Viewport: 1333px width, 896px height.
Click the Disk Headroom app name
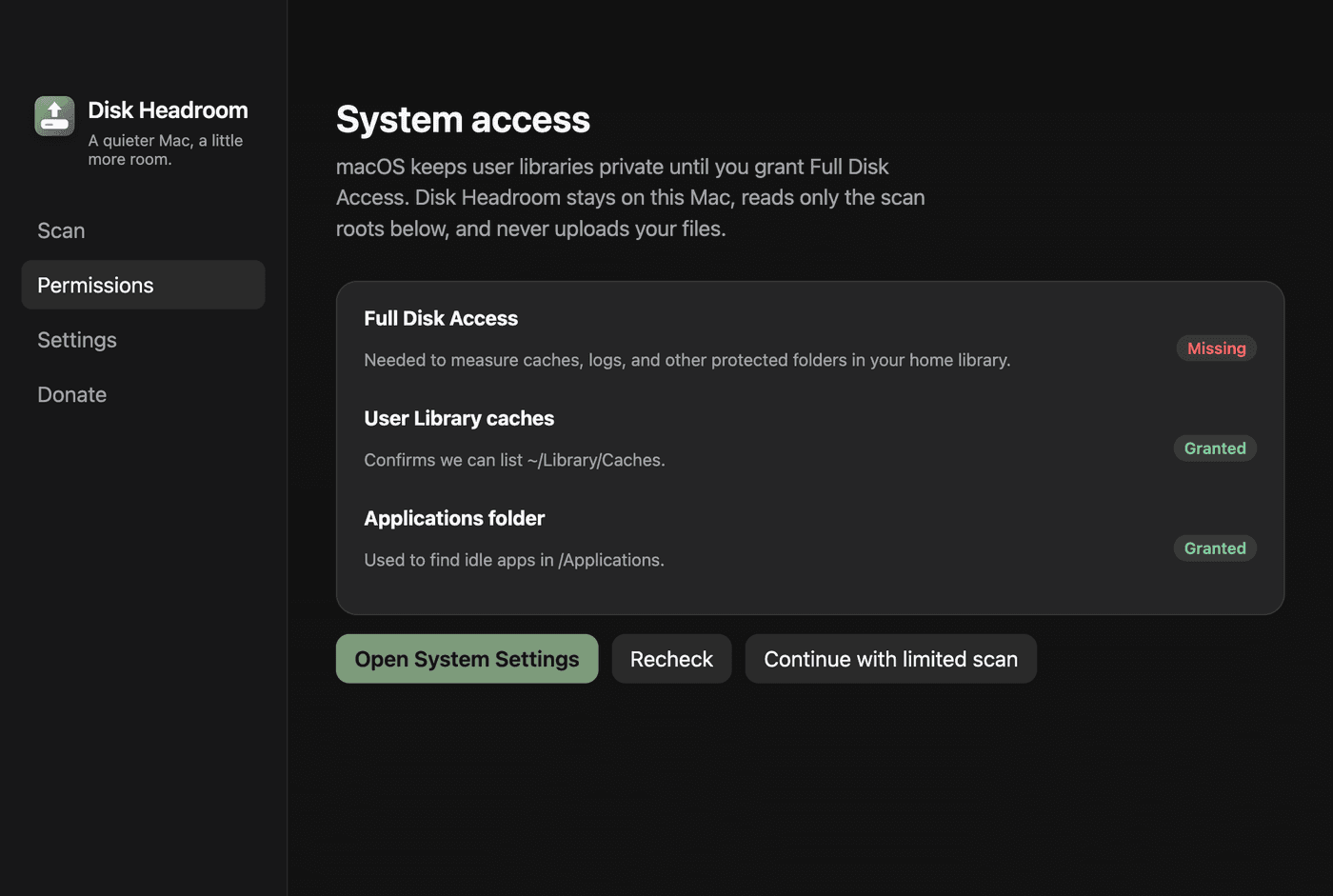pyautogui.click(x=168, y=110)
